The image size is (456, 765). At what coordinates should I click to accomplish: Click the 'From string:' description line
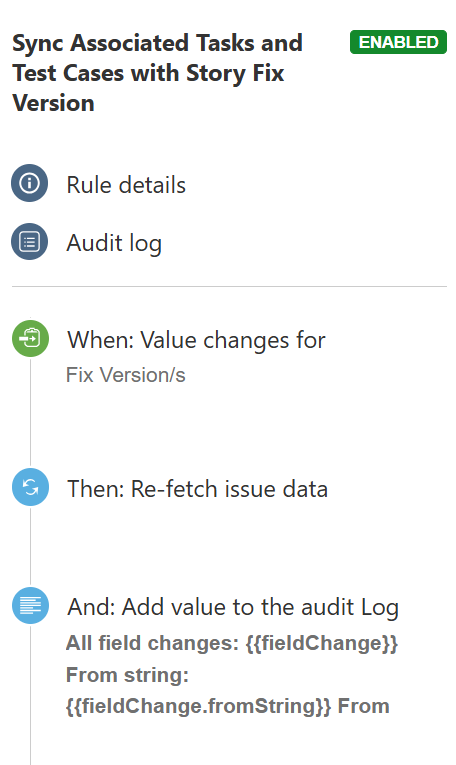127,675
